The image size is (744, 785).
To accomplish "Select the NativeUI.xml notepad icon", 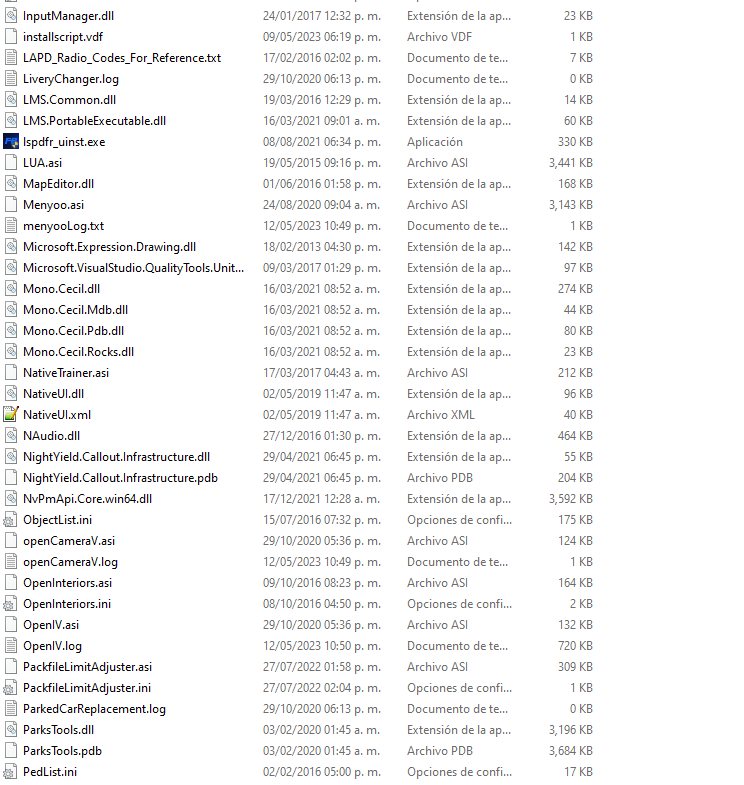I will pos(11,415).
